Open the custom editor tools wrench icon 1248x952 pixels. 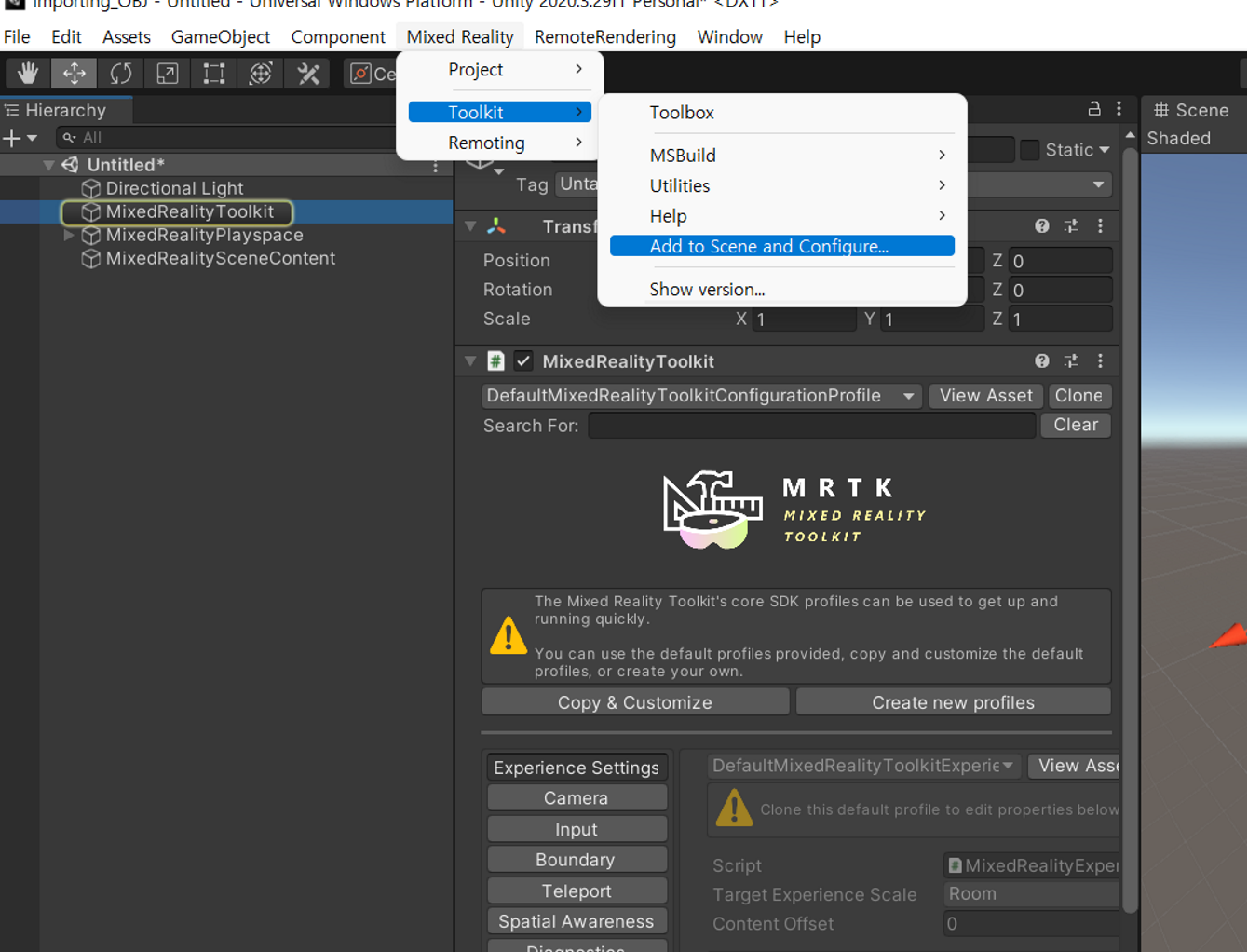coord(307,73)
